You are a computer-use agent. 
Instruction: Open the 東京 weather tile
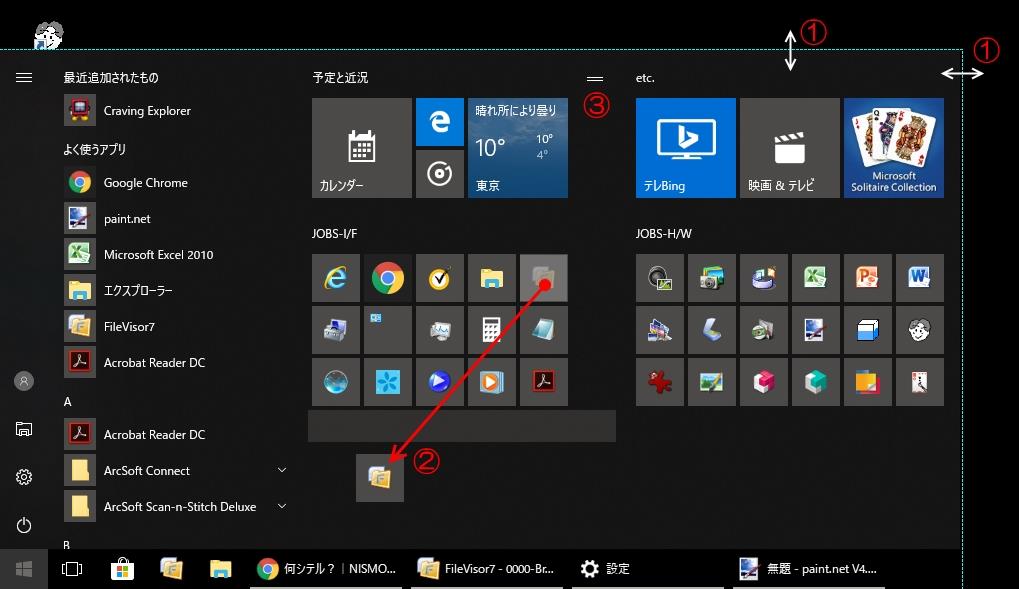[518, 148]
